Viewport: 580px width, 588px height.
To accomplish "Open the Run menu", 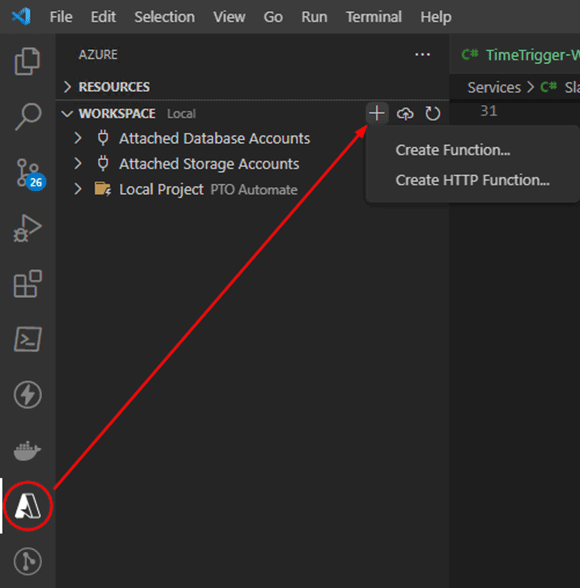I will pyautogui.click(x=314, y=17).
